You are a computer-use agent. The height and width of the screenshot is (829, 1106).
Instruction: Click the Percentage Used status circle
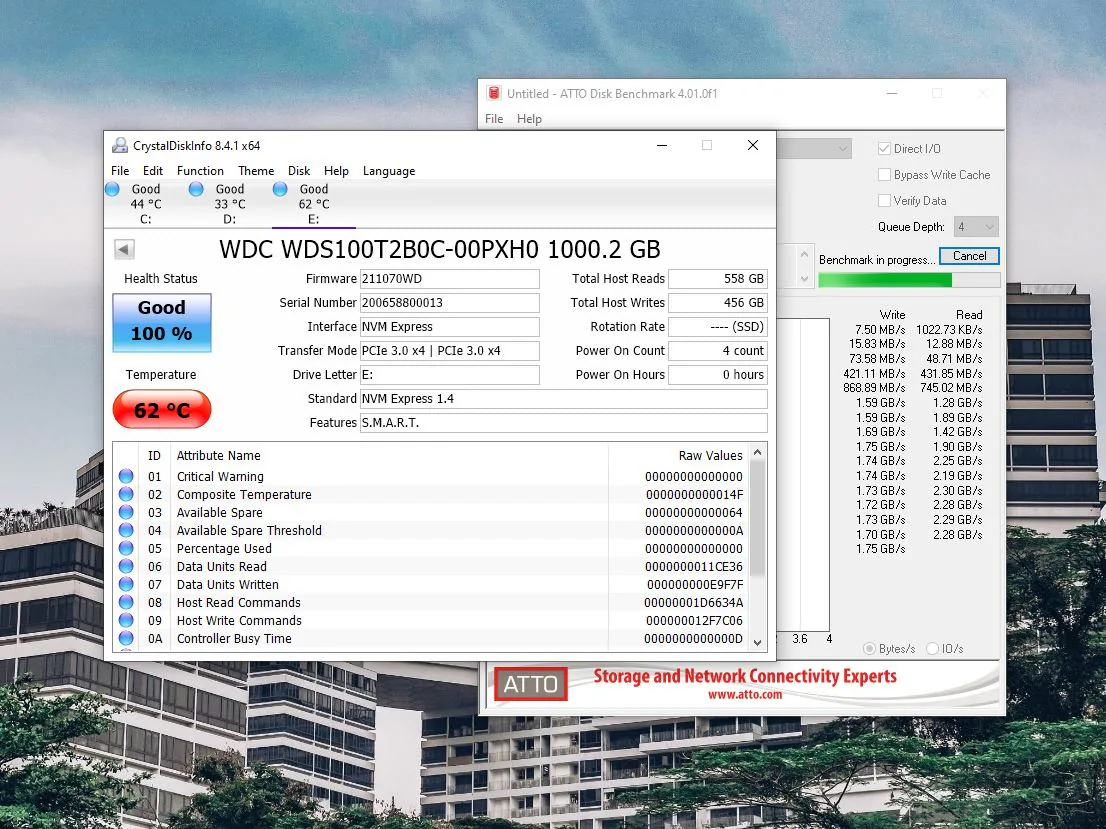click(x=126, y=548)
